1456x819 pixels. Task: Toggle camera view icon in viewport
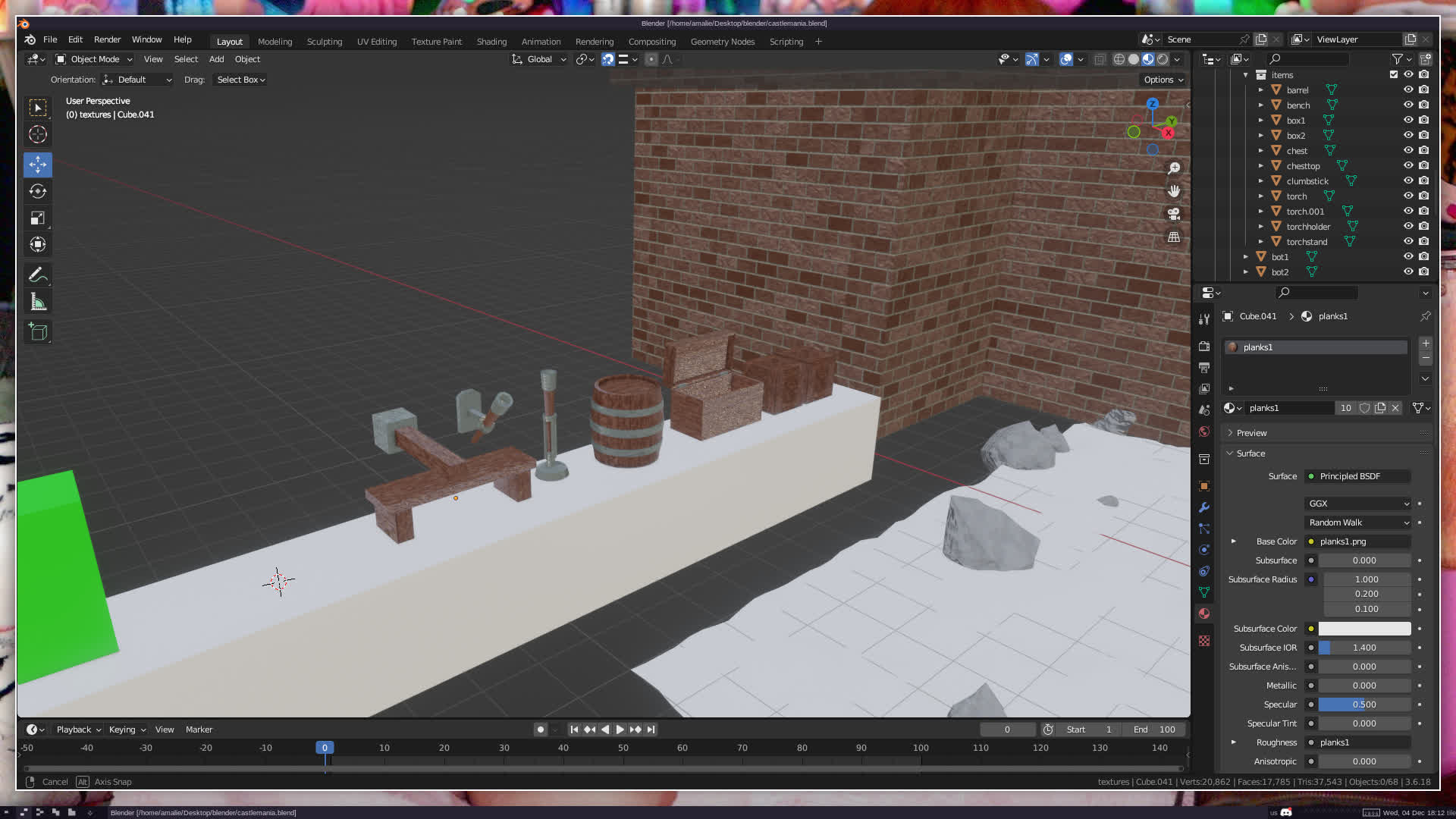click(x=1174, y=214)
